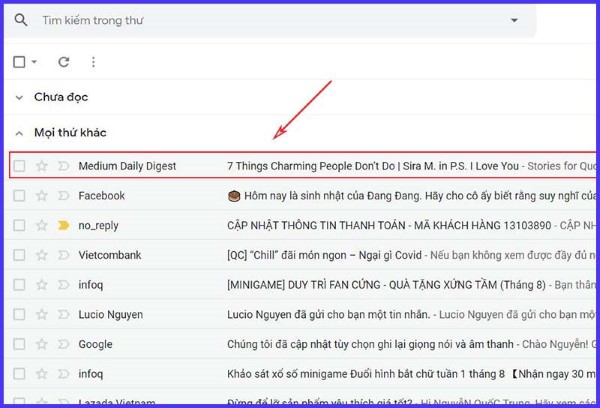Click yellow importance marker on no_reply email
This screenshot has height=408, width=600.
point(64,226)
